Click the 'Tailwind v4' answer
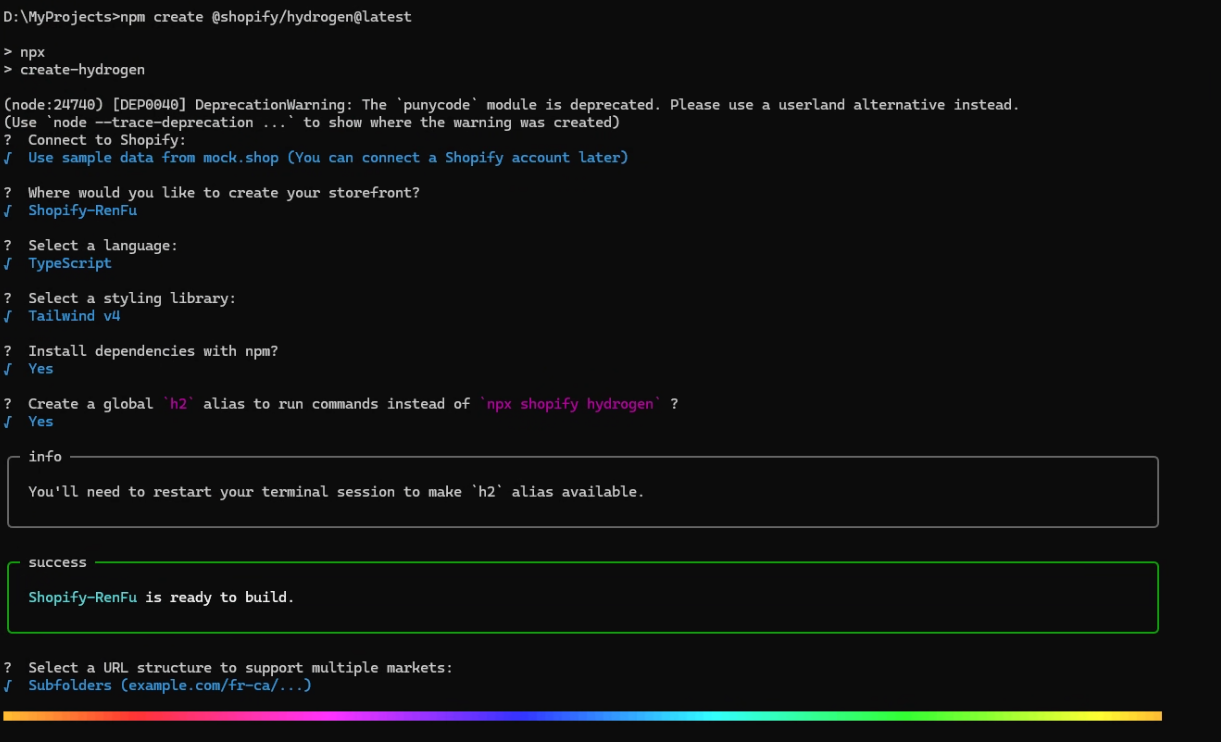The height and width of the screenshot is (742, 1221). (74, 316)
